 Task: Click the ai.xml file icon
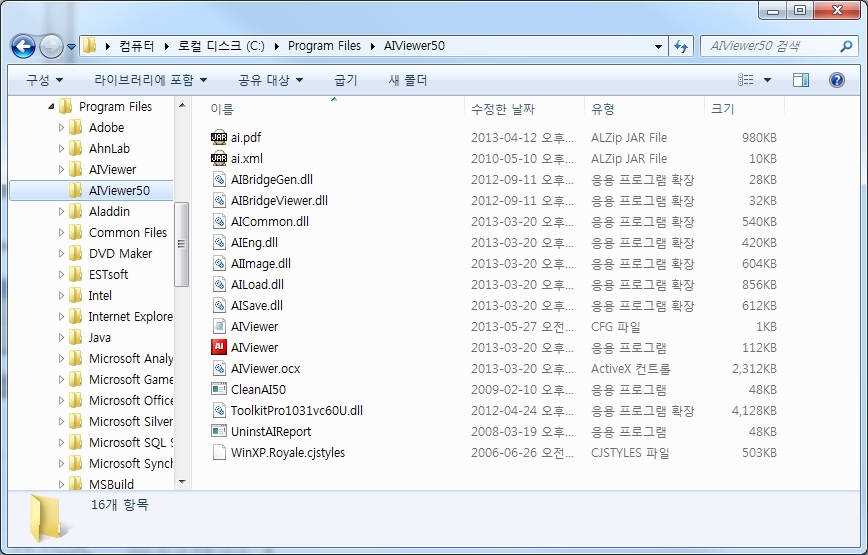(x=219, y=158)
